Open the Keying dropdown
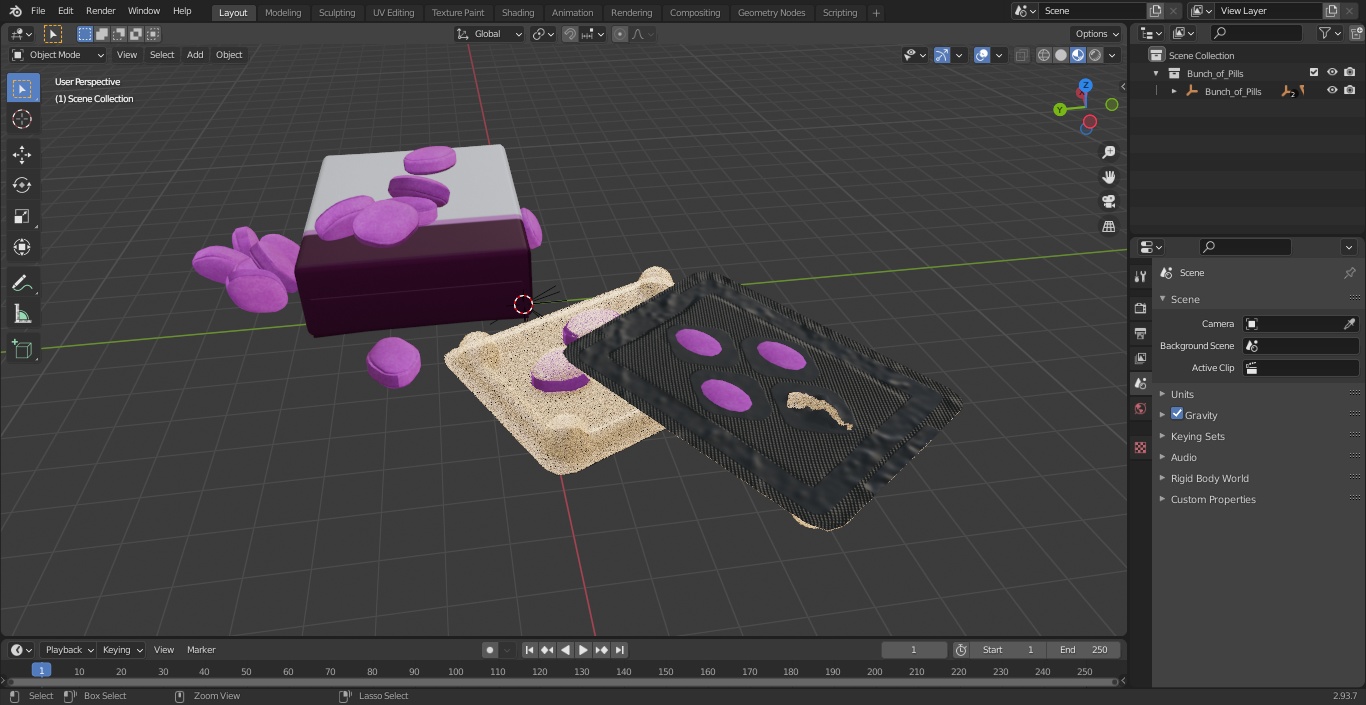The height and width of the screenshot is (705, 1366). click(x=122, y=650)
